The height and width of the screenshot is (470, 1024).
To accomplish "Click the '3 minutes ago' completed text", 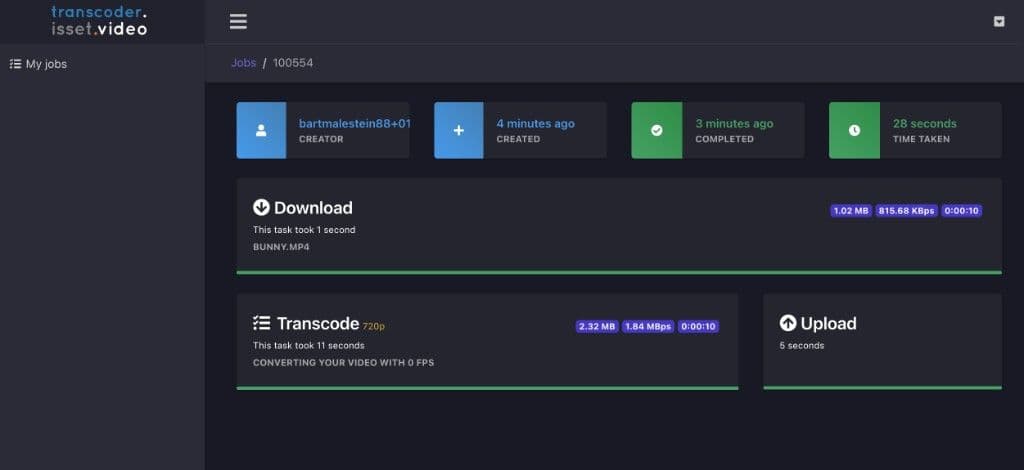I will coord(734,123).
